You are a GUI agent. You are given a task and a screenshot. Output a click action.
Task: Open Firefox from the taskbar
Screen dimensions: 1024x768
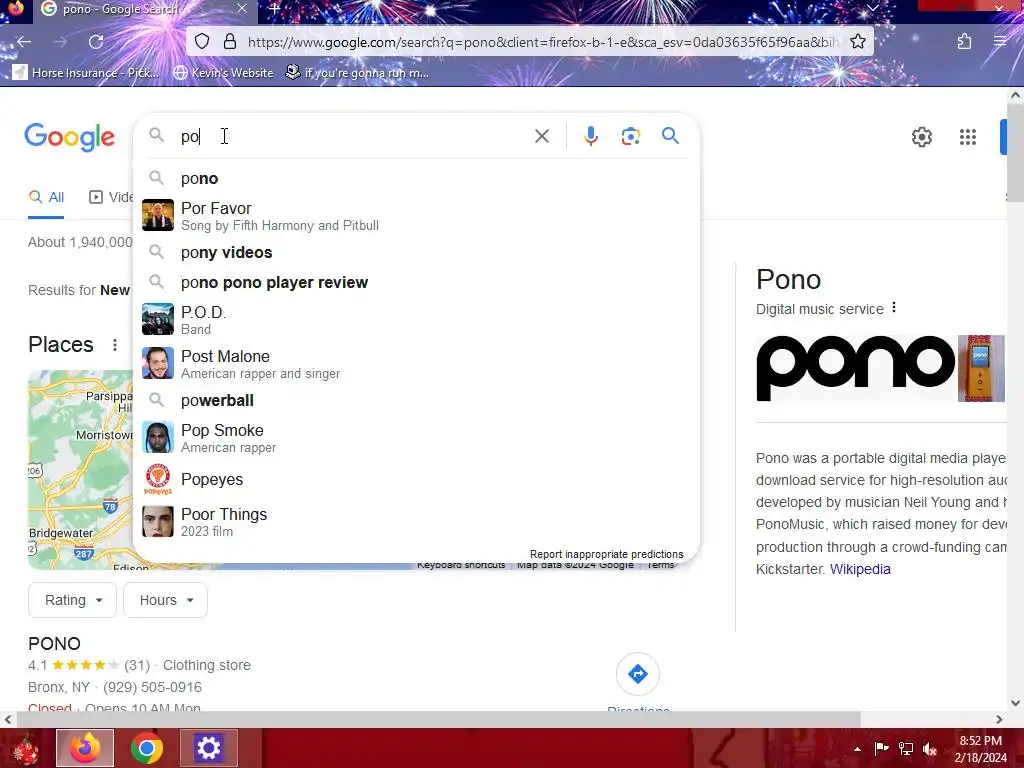[85, 748]
